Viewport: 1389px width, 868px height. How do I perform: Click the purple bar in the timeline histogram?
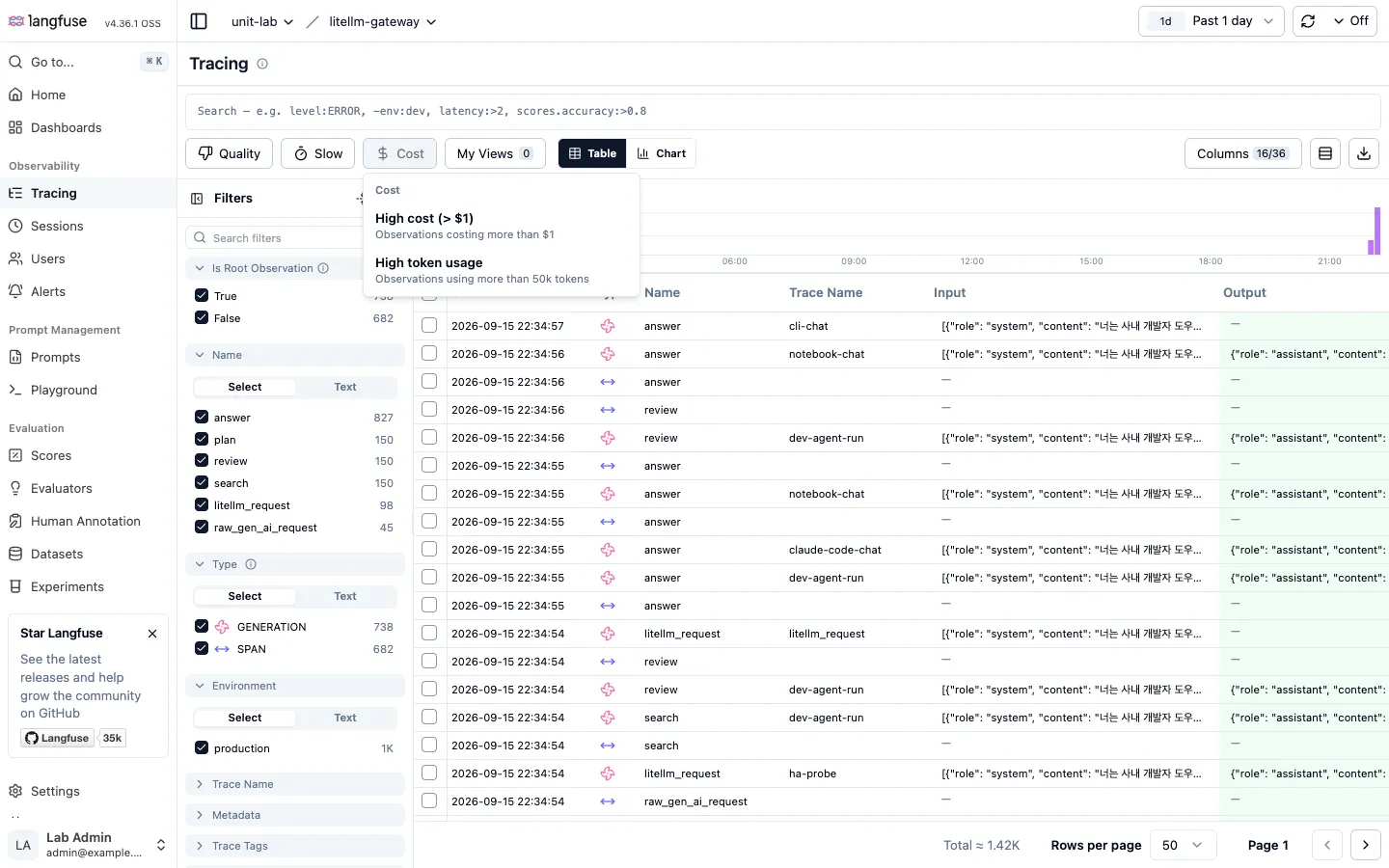(x=1377, y=231)
